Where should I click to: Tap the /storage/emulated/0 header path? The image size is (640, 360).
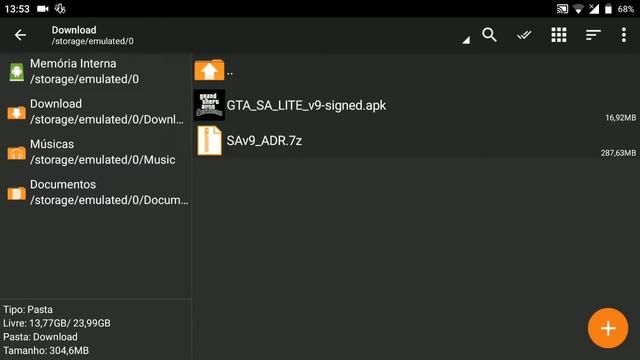coord(93,41)
